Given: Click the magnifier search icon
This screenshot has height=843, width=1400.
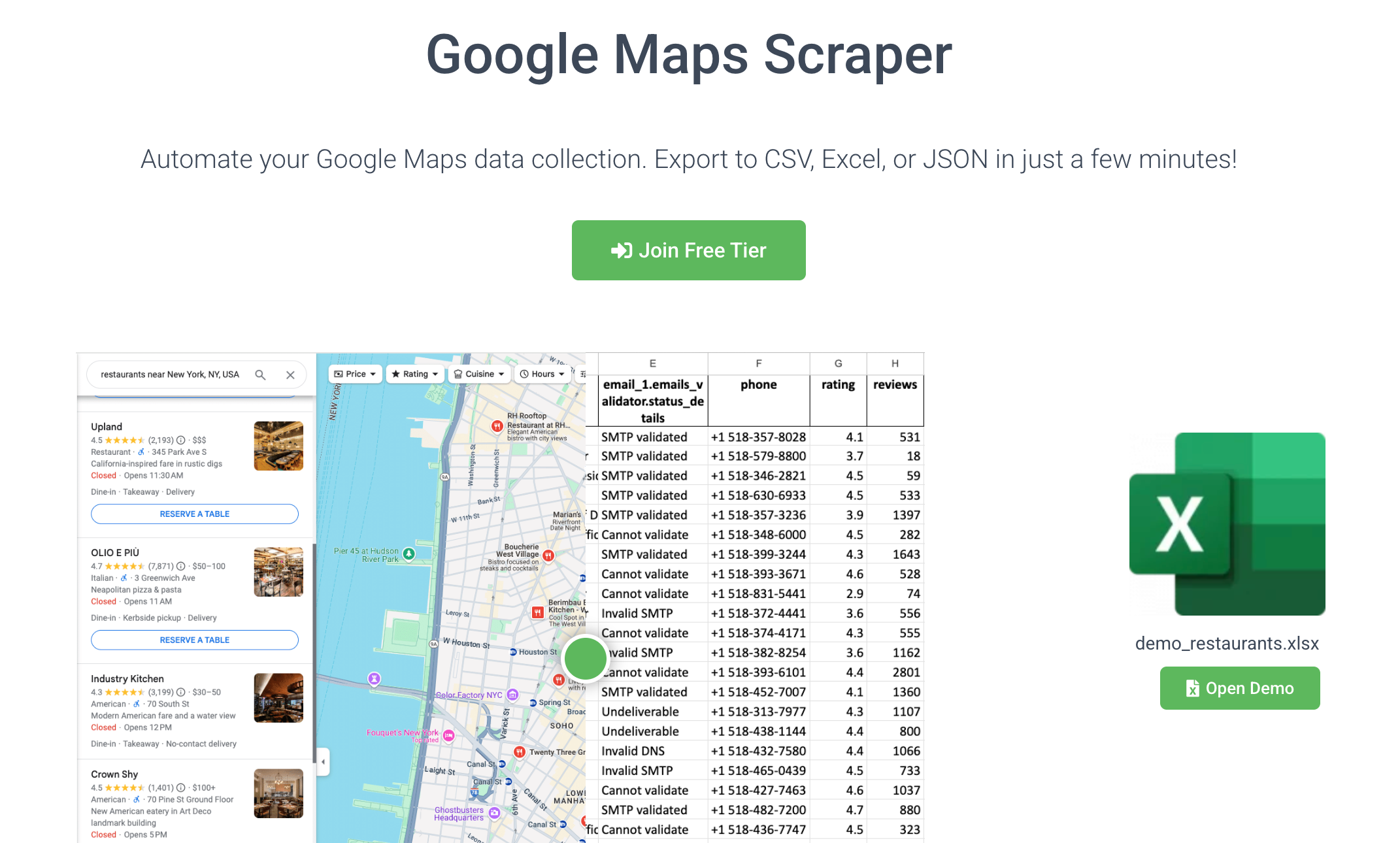Looking at the screenshot, I should pyautogui.click(x=260, y=374).
